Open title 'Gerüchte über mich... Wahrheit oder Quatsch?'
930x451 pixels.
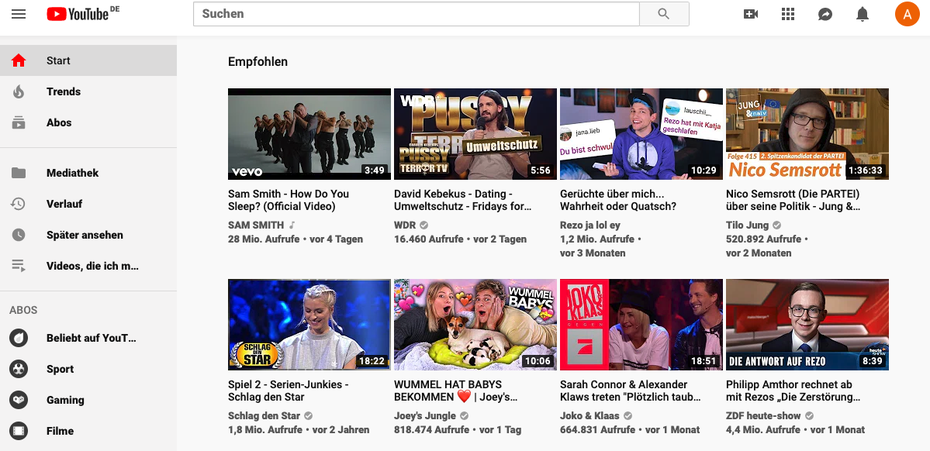(x=619, y=201)
